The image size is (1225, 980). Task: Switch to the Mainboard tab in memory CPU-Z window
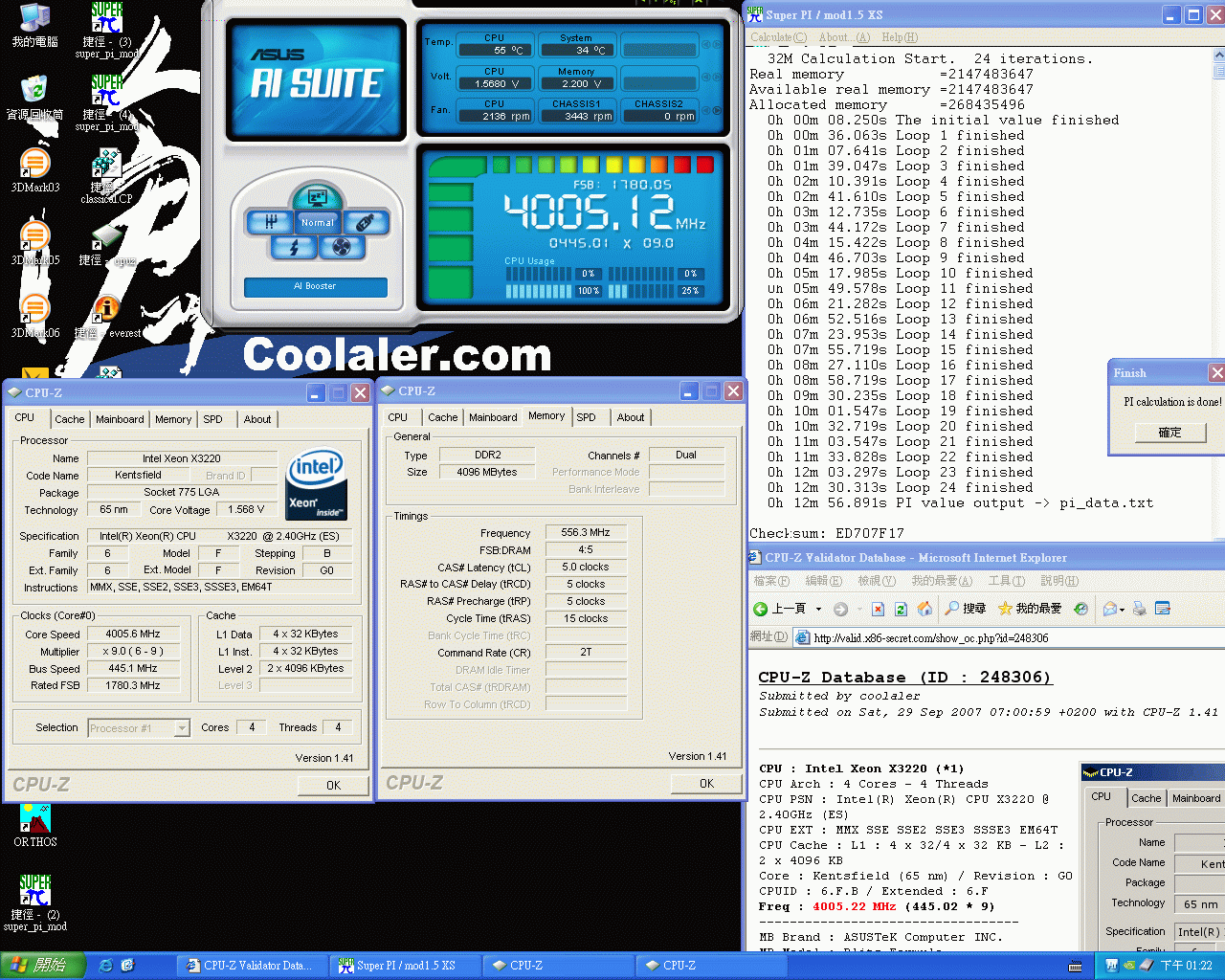[493, 417]
